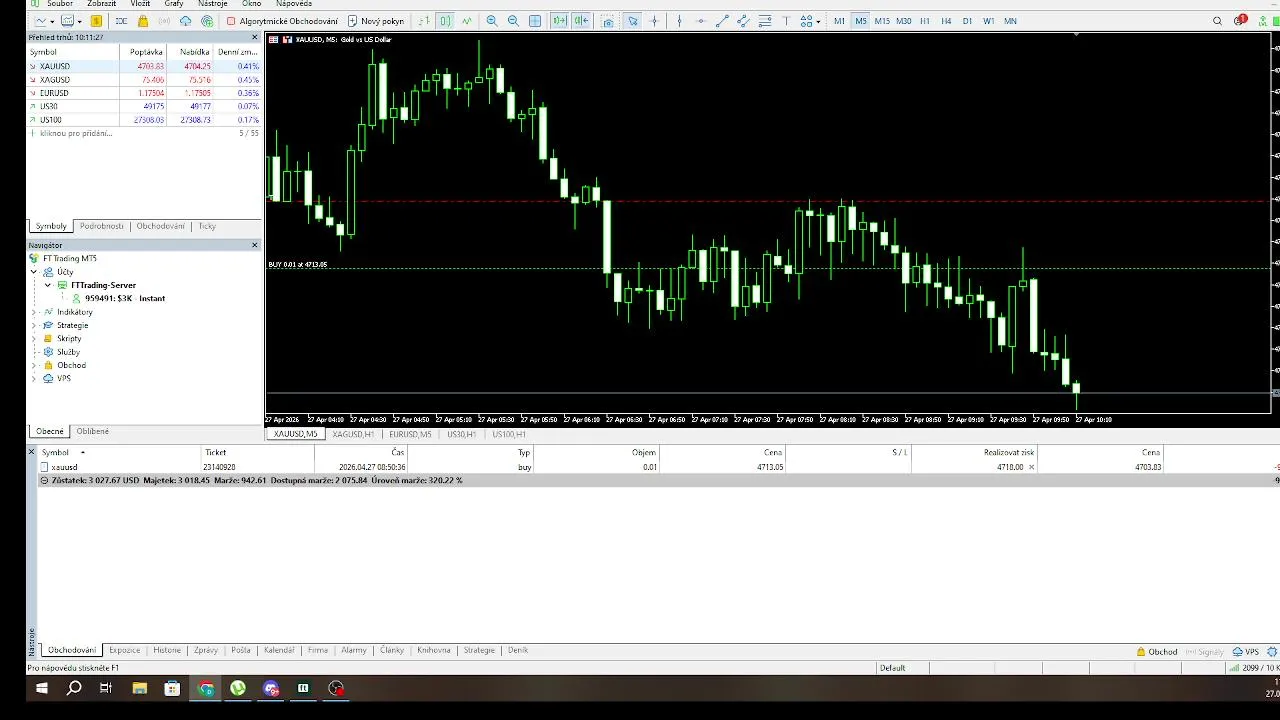
Task: Expand the Strategie tree node
Action: pyautogui.click(x=34, y=325)
